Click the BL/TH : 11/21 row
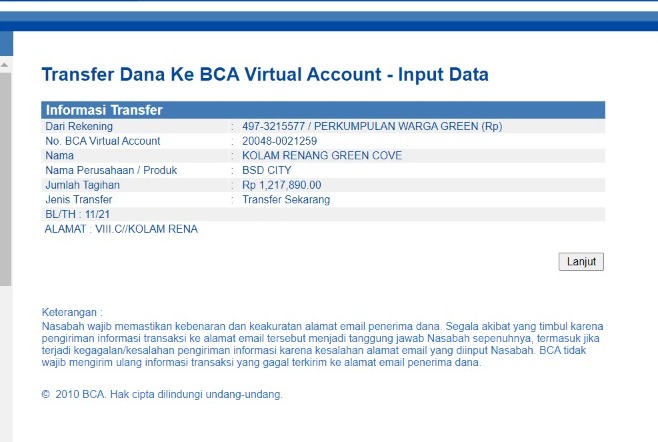Screen dimensions: 658x442 pos(76,215)
